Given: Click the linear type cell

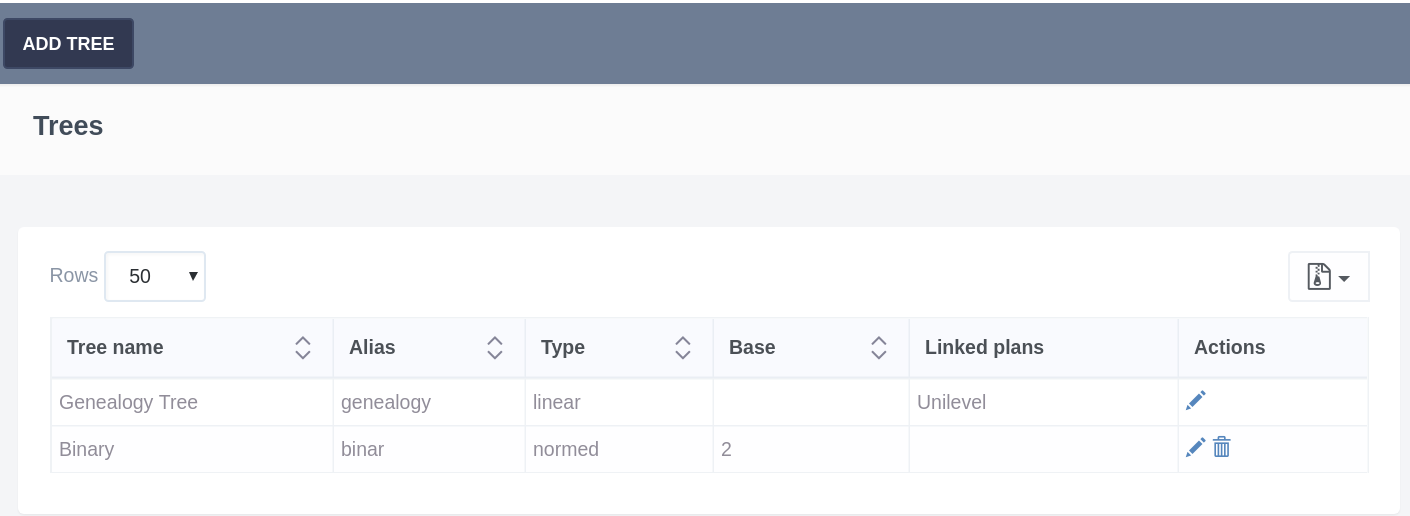Looking at the screenshot, I should (x=557, y=402).
